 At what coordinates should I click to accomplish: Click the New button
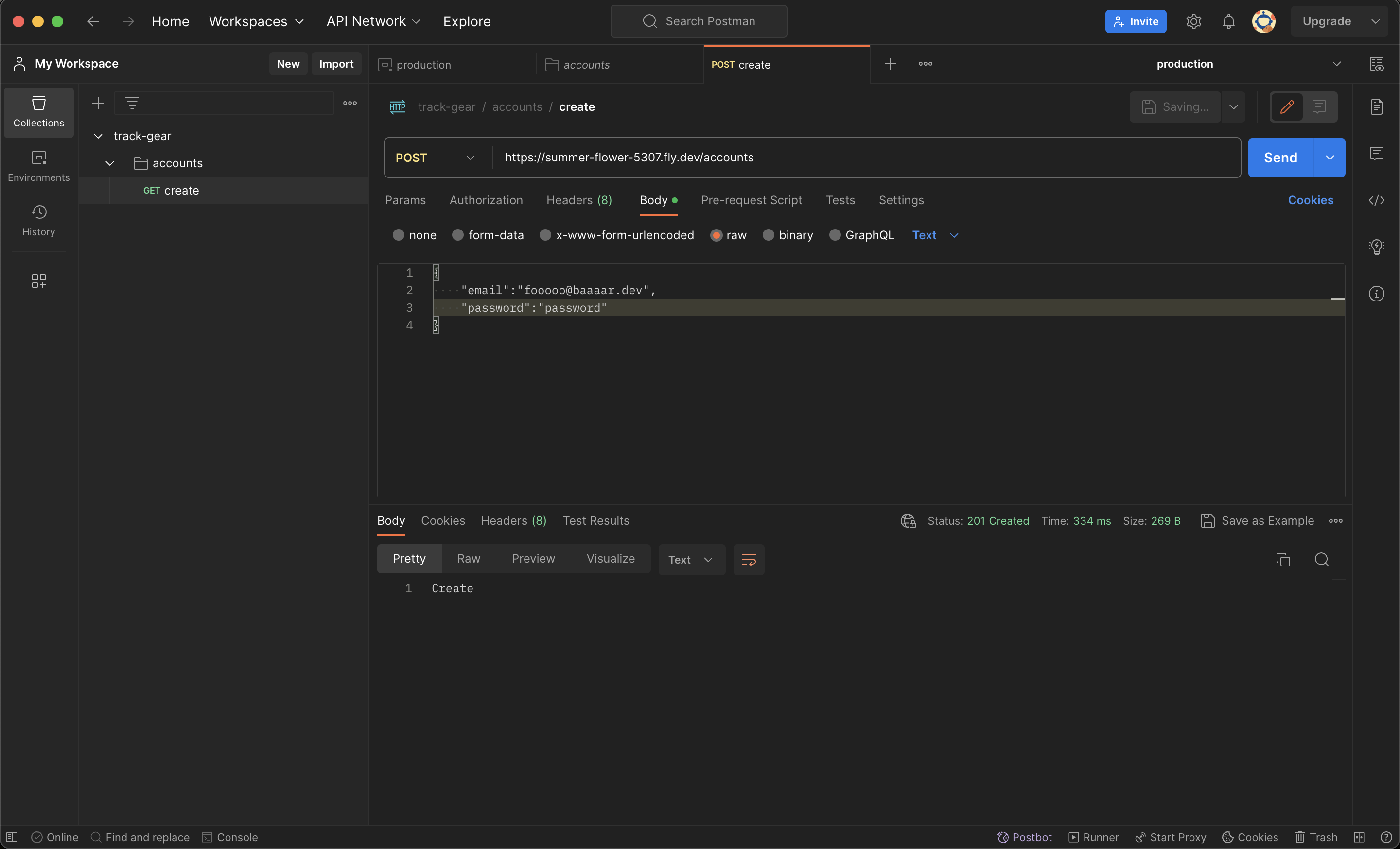tap(288, 64)
